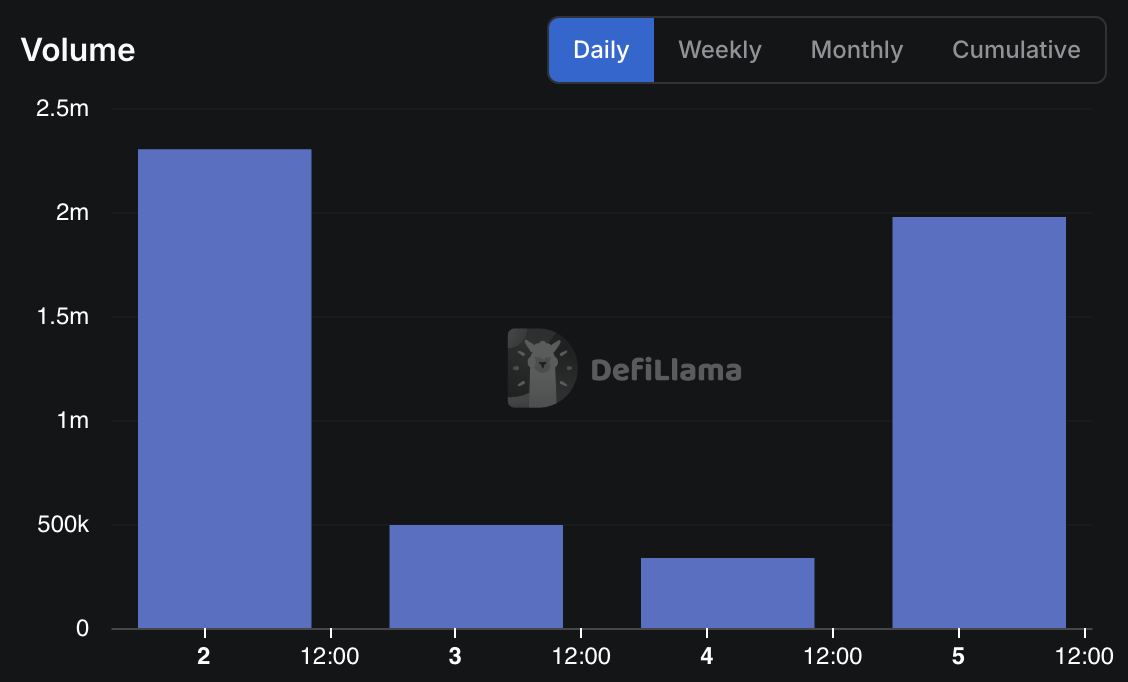Image resolution: width=1128 pixels, height=682 pixels.
Task: Select the x-axis date label 3
Action: 455,657
